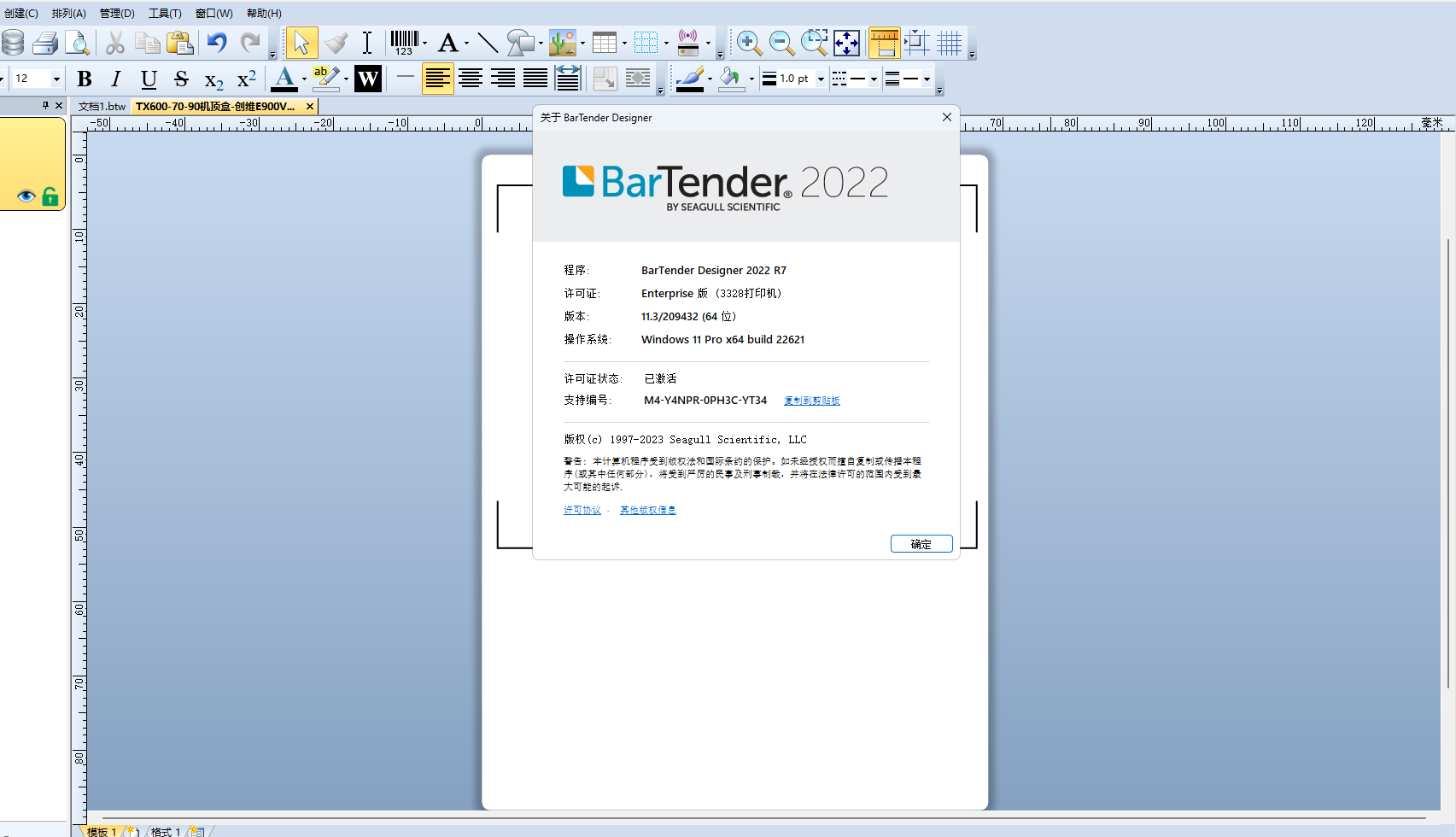Choose the layout grid tool
The image size is (1456, 837).
pyautogui.click(x=646, y=43)
